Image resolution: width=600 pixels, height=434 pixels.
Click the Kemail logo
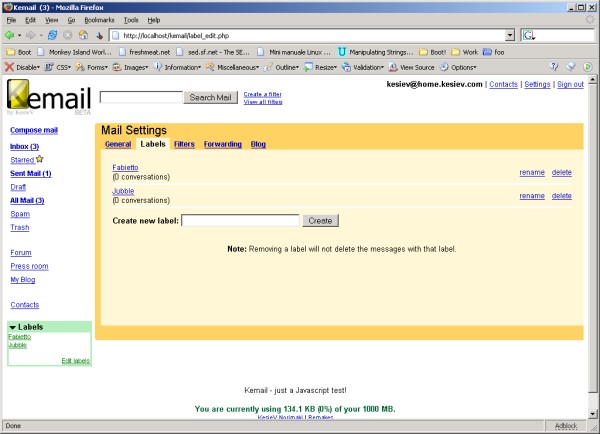pyautogui.click(x=49, y=96)
